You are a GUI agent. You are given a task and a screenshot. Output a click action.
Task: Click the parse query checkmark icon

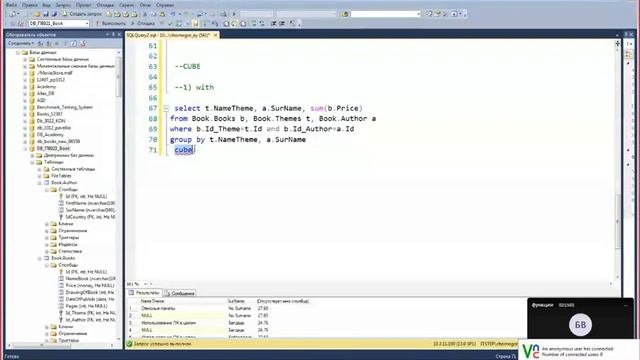click(x=170, y=24)
